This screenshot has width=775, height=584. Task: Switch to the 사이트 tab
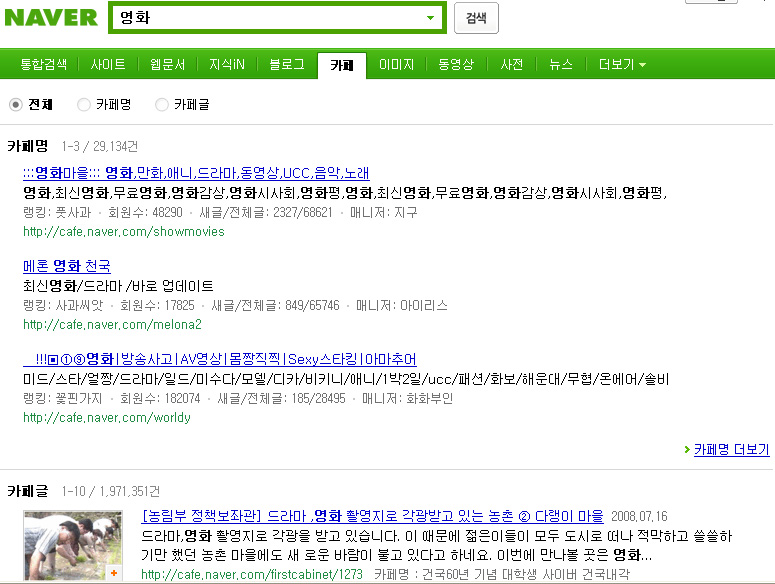click(x=108, y=64)
